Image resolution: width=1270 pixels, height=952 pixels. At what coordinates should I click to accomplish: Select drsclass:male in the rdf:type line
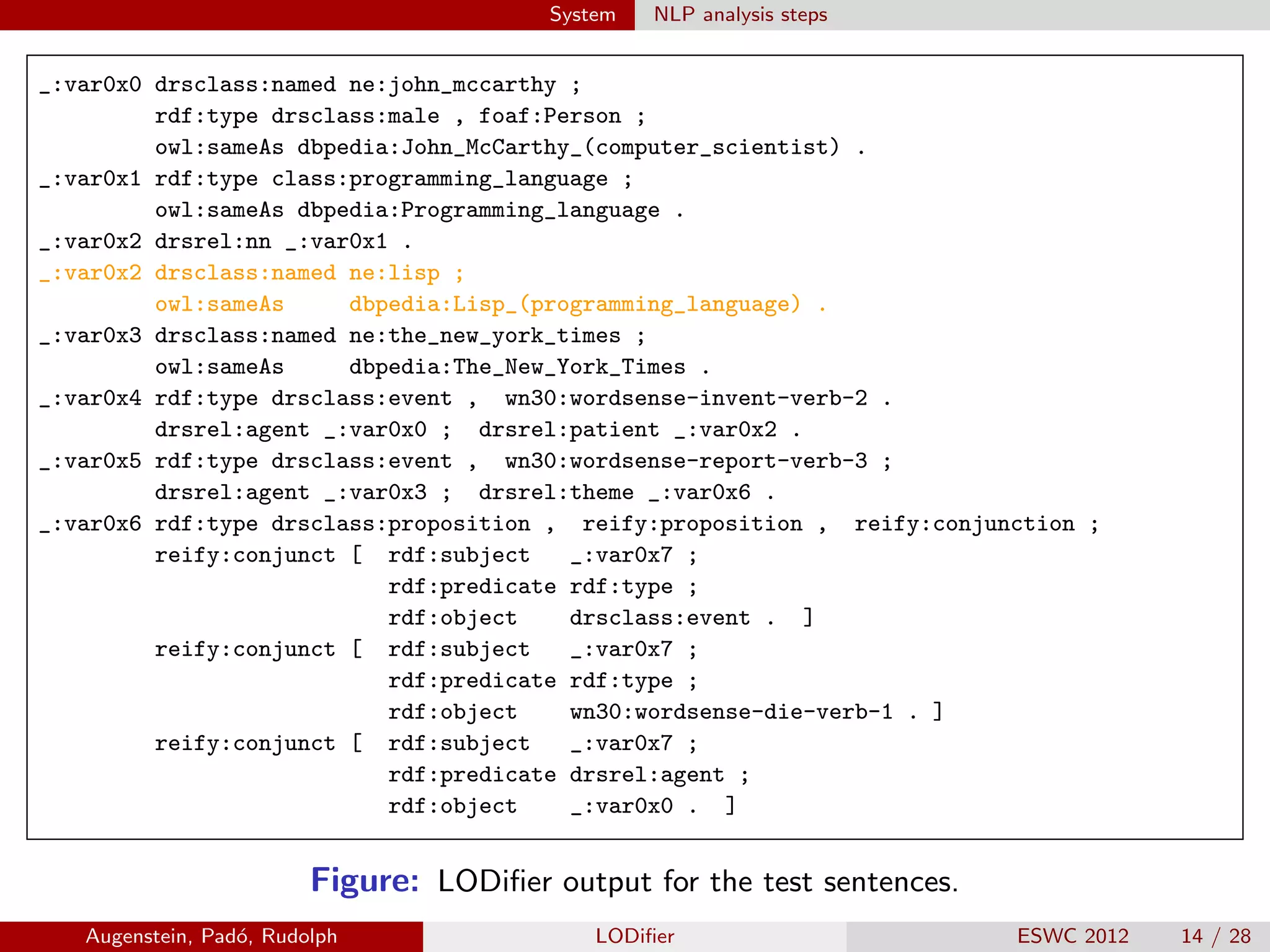coord(355,116)
